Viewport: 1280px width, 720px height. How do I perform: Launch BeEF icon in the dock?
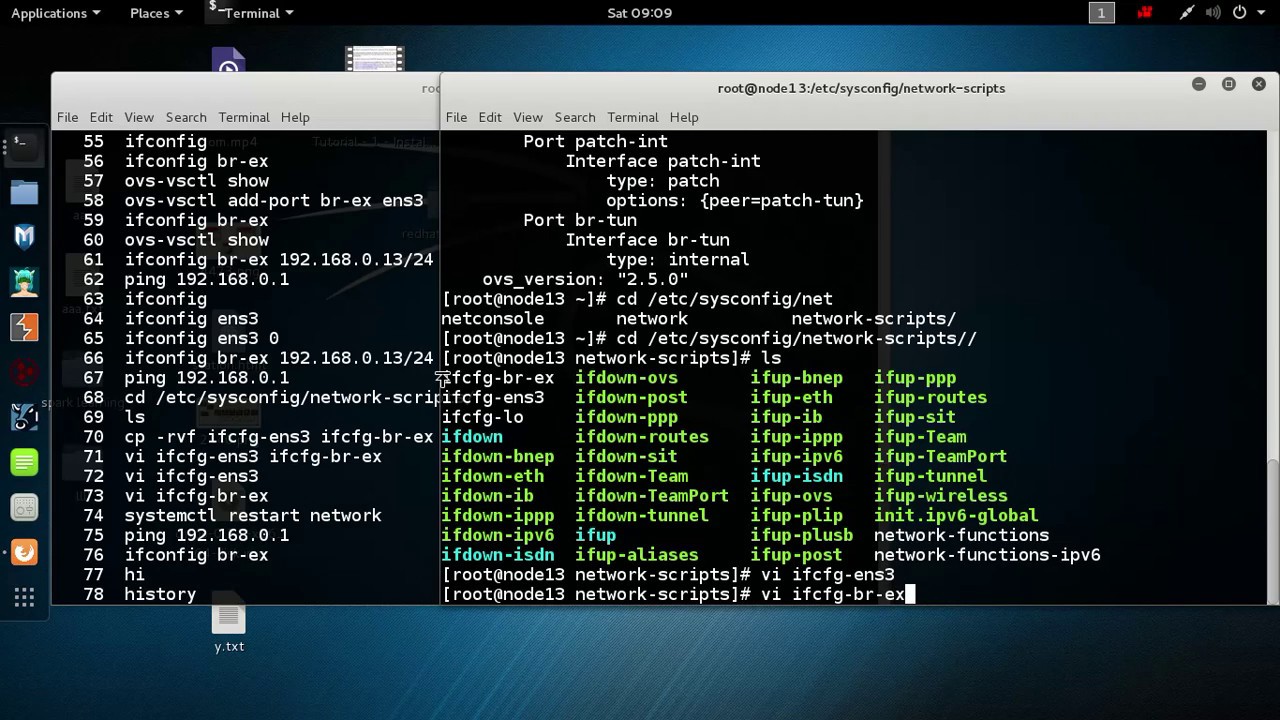click(x=24, y=417)
